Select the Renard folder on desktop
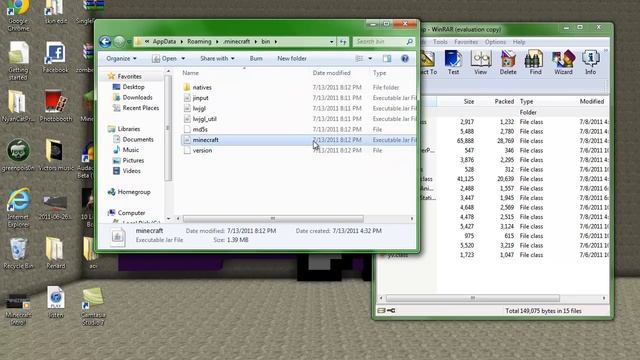 [x=56, y=253]
